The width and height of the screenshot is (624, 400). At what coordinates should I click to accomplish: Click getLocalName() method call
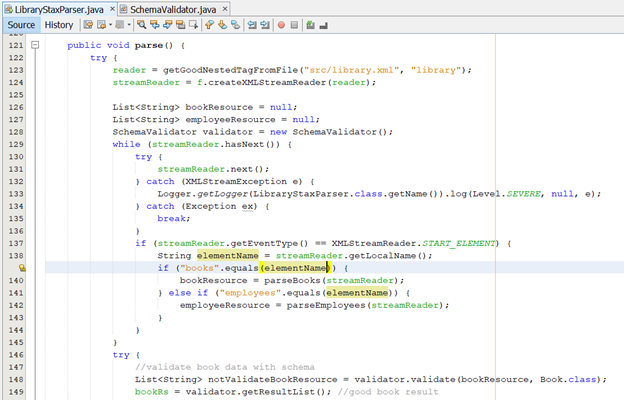pyautogui.click(x=388, y=256)
